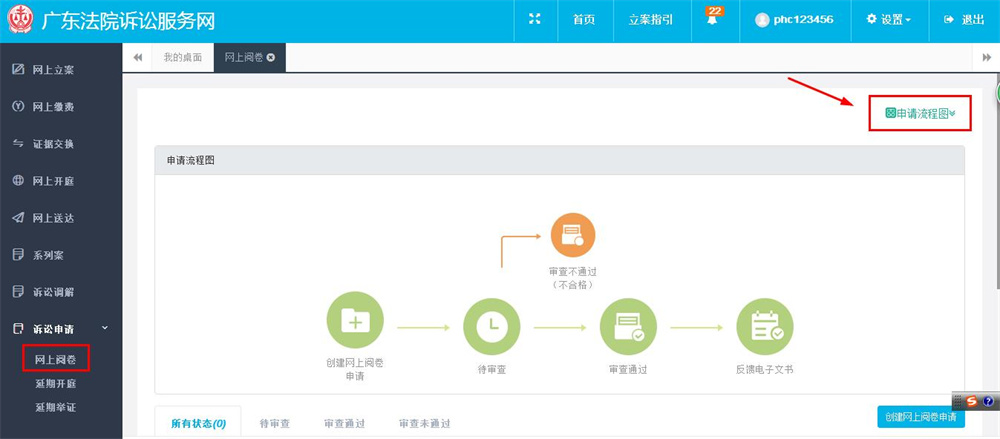The width and height of the screenshot is (1000, 439).
Task: Close the 网上阅卷 tab via its x icon
Action: tap(271, 57)
